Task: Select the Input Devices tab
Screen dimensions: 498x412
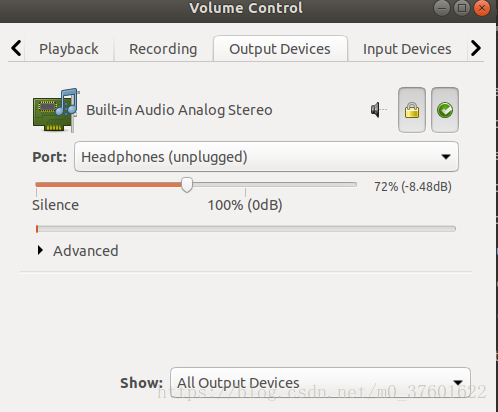Action: (407, 49)
